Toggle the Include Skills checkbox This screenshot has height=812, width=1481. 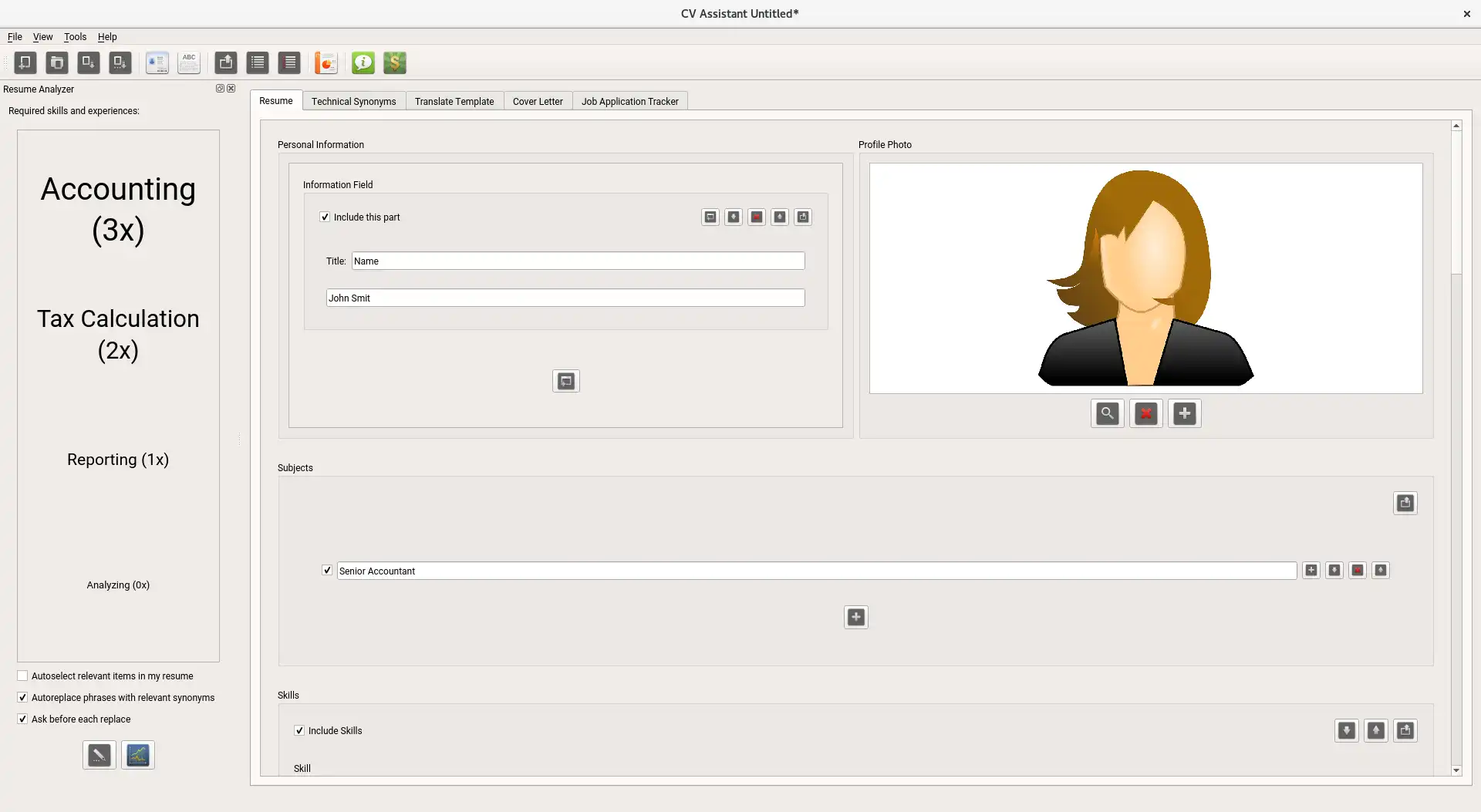(x=299, y=730)
